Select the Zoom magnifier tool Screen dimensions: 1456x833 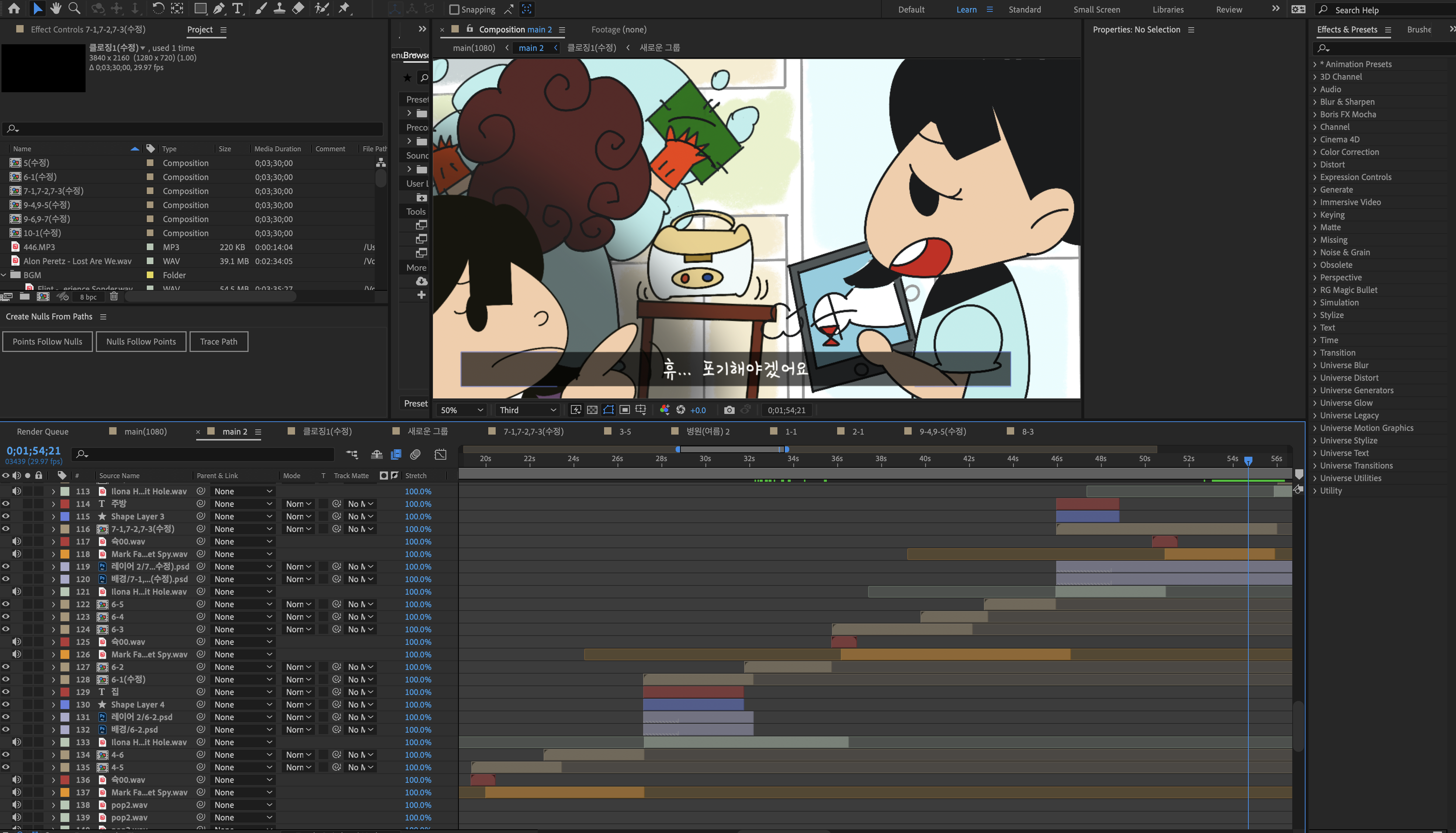click(74, 8)
